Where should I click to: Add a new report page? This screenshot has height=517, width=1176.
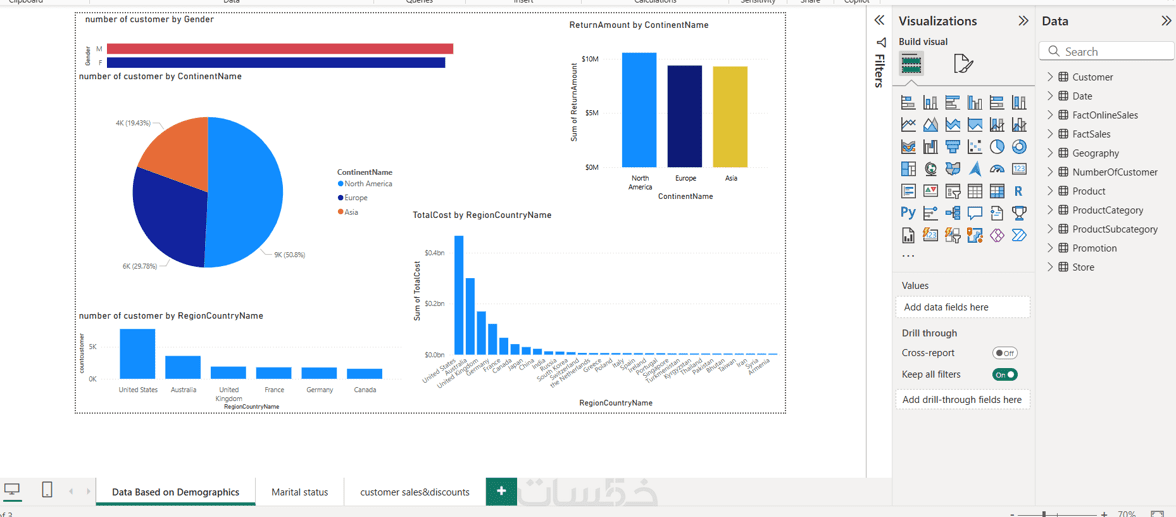(x=502, y=491)
